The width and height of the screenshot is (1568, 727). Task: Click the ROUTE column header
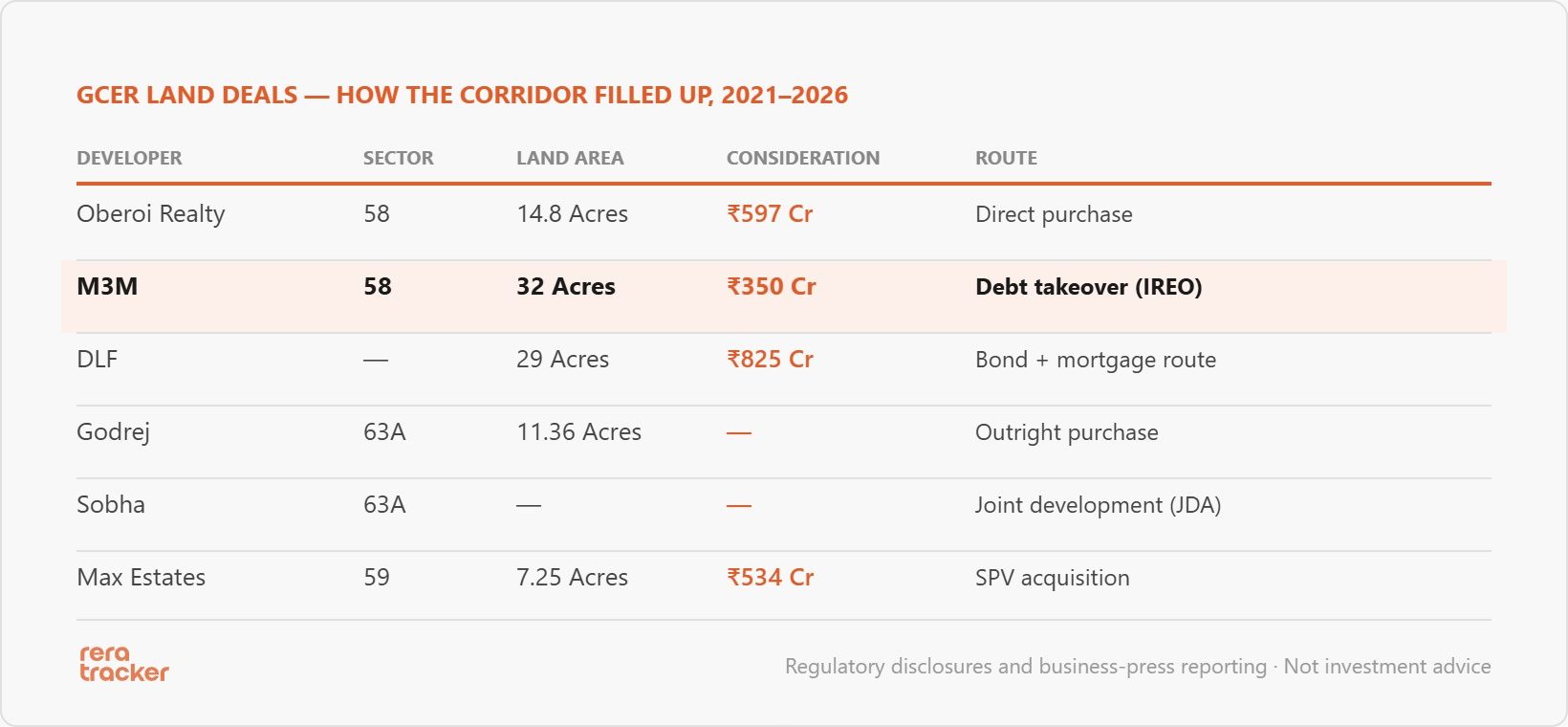click(x=1006, y=158)
